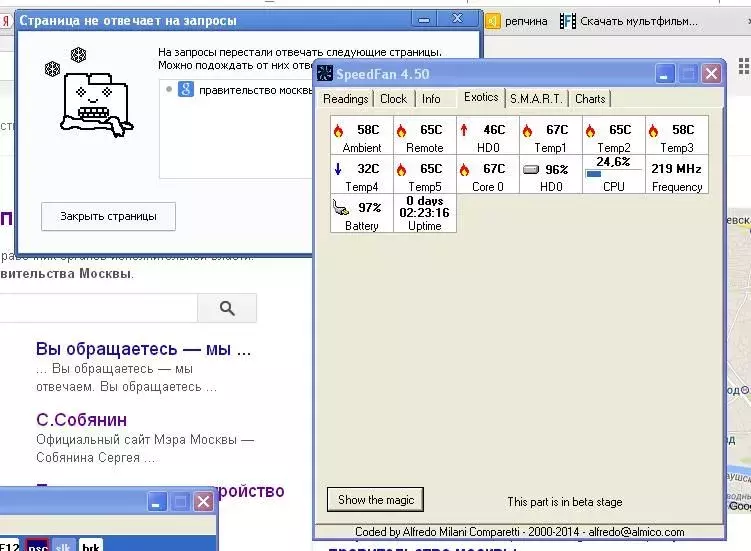Click the Официальный сайт Мэра Москвы description
The height and width of the screenshot is (551, 751).
tap(145, 448)
